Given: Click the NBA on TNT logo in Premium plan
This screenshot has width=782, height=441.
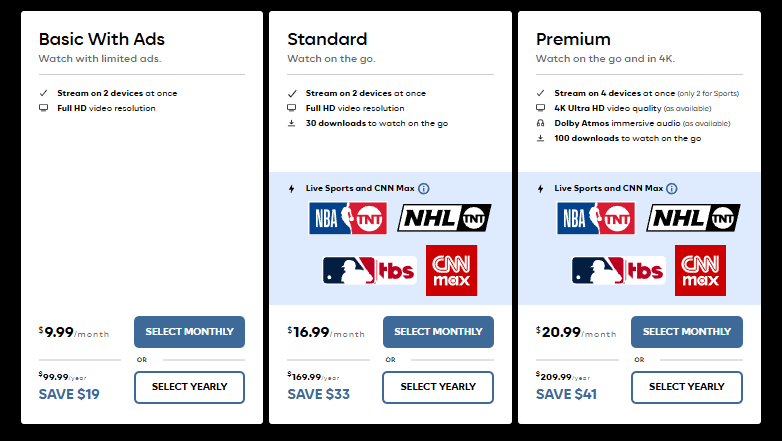Looking at the screenshot, I should (x=596, y=218).
